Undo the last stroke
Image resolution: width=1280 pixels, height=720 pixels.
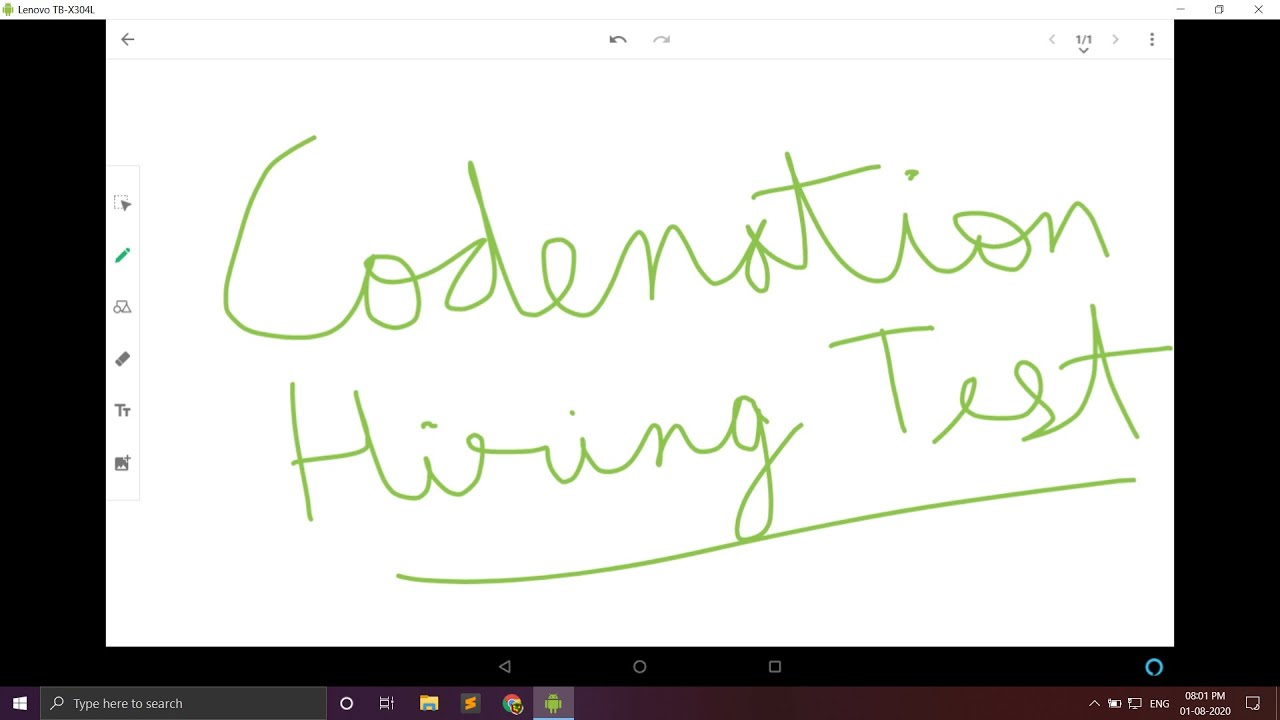point(618,40)
